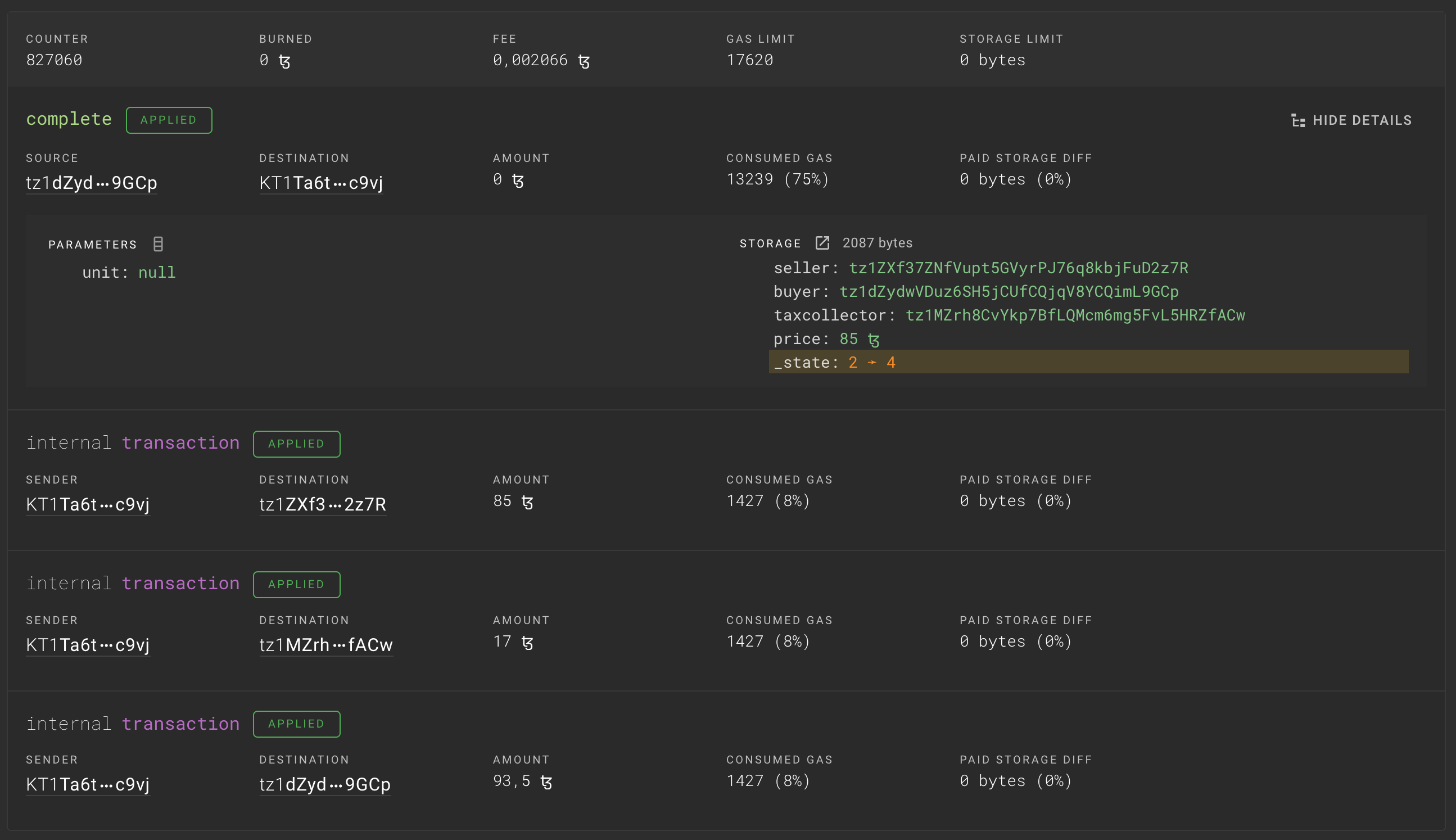Click the 2087 bytes storage size
Screen dimensions: 1456x840
(878, 243)
